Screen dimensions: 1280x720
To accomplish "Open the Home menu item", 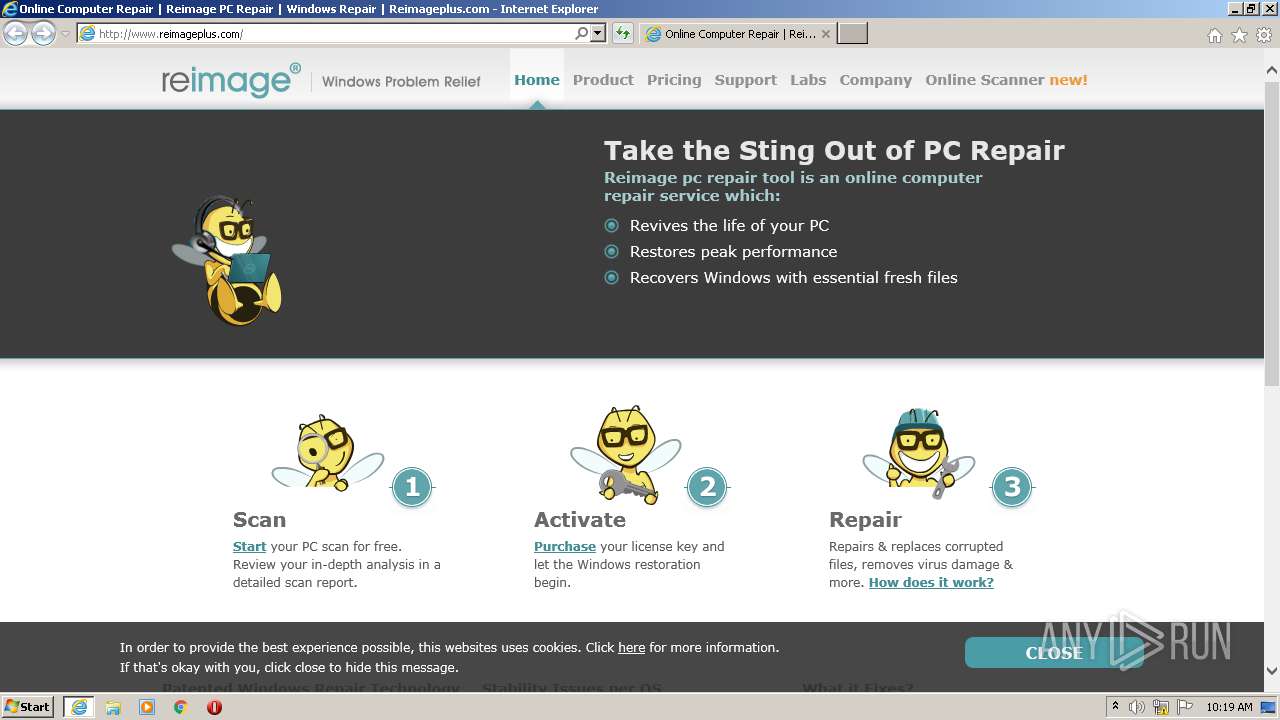I will 537,80.
